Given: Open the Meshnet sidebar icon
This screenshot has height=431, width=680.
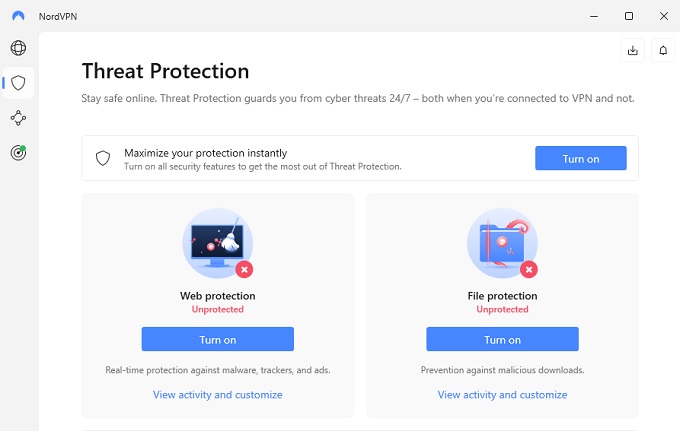Looking at the screenshot, I should [x=18, y=118].
